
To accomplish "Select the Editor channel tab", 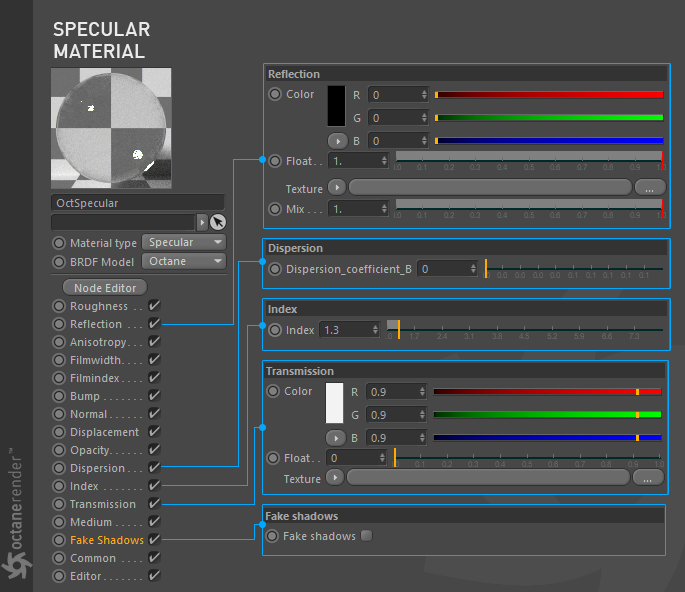I will click(x=86, y=576).
